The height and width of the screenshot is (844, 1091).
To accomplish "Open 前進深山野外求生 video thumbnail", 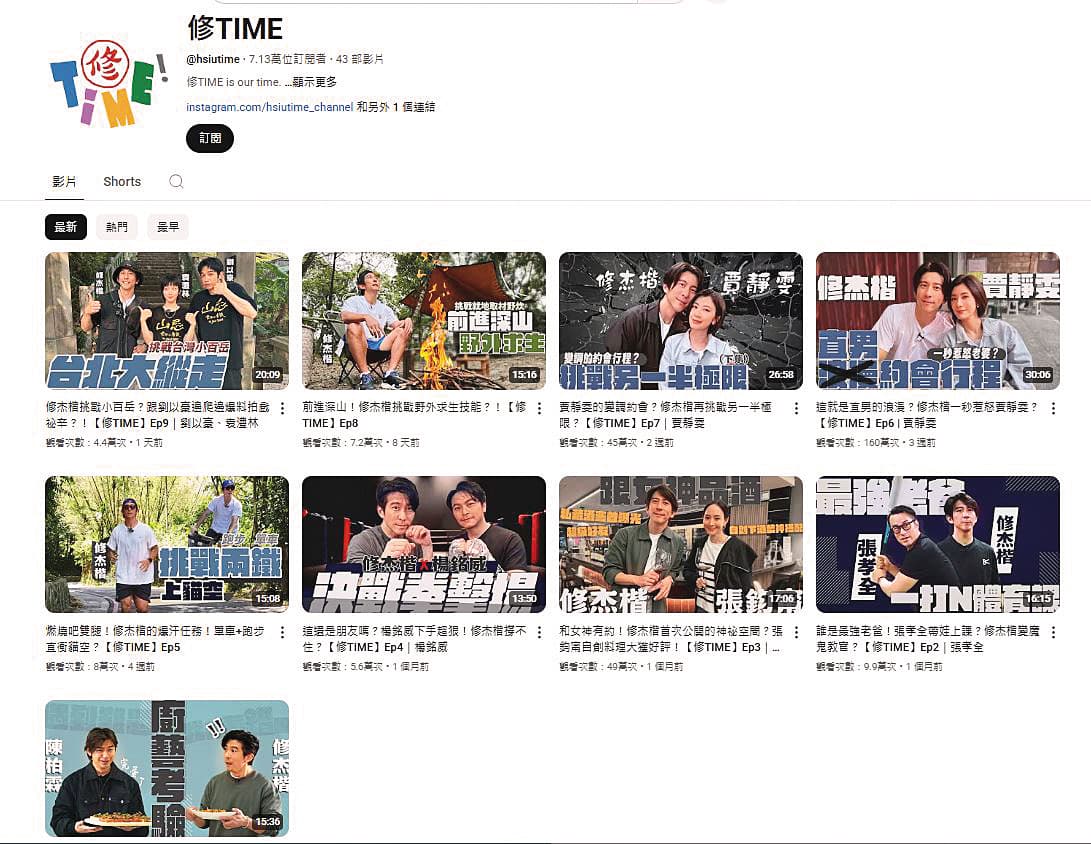I will [424, 321].
